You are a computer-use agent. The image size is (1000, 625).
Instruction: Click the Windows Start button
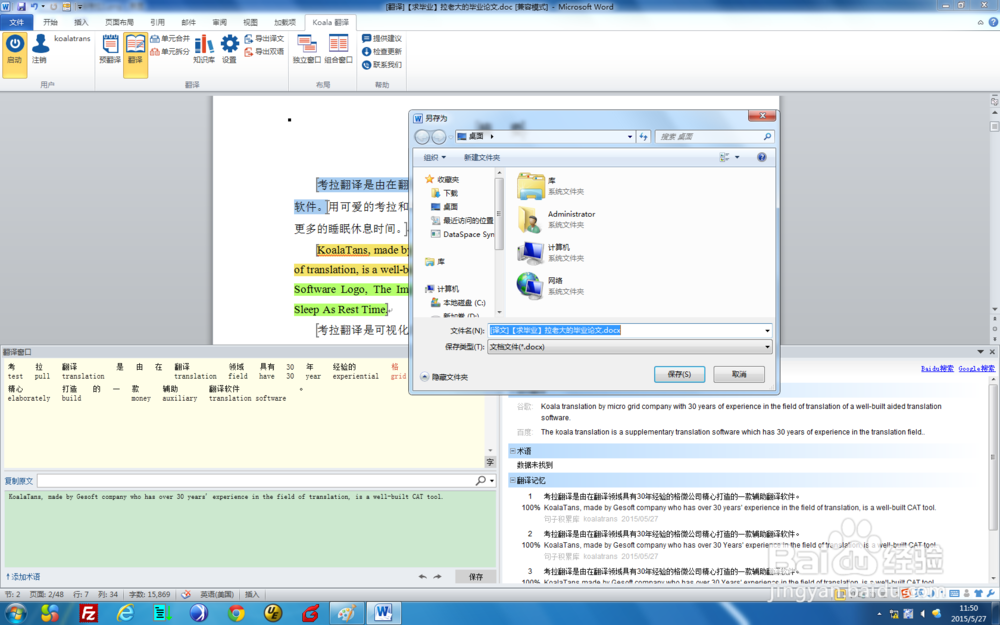point(15,613)
